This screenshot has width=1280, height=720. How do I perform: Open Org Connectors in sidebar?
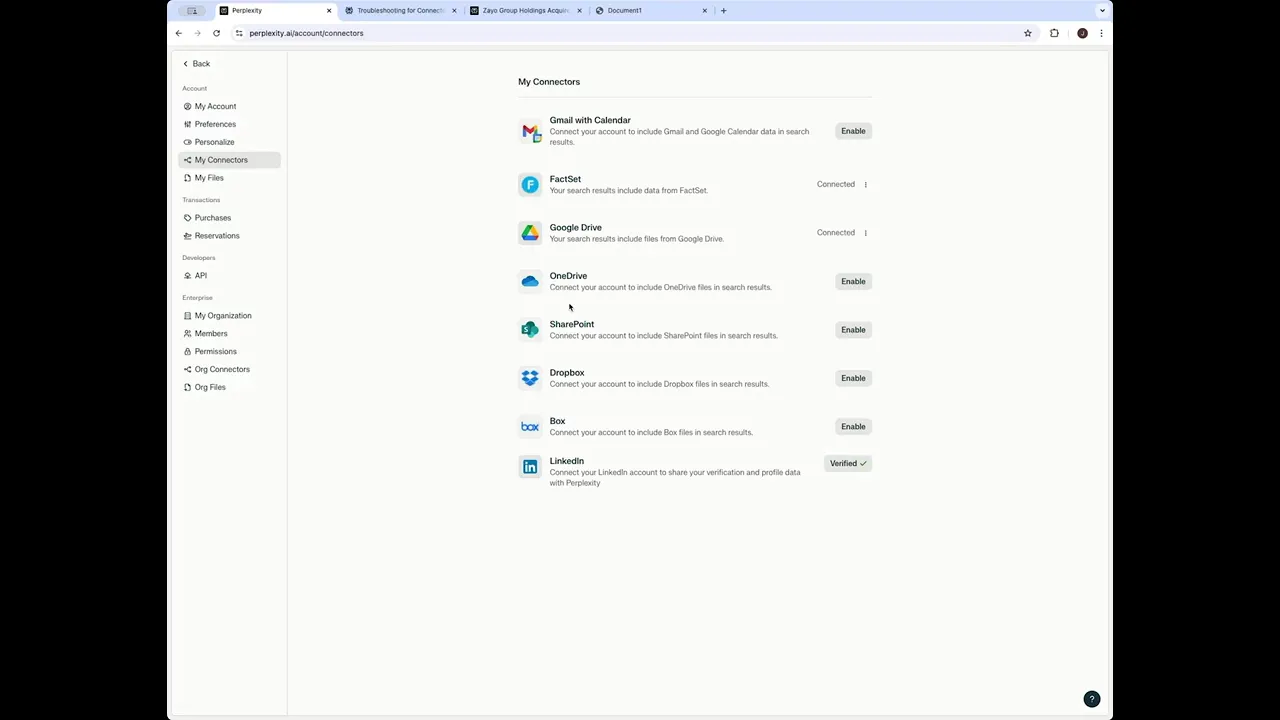tap(229, 370)
